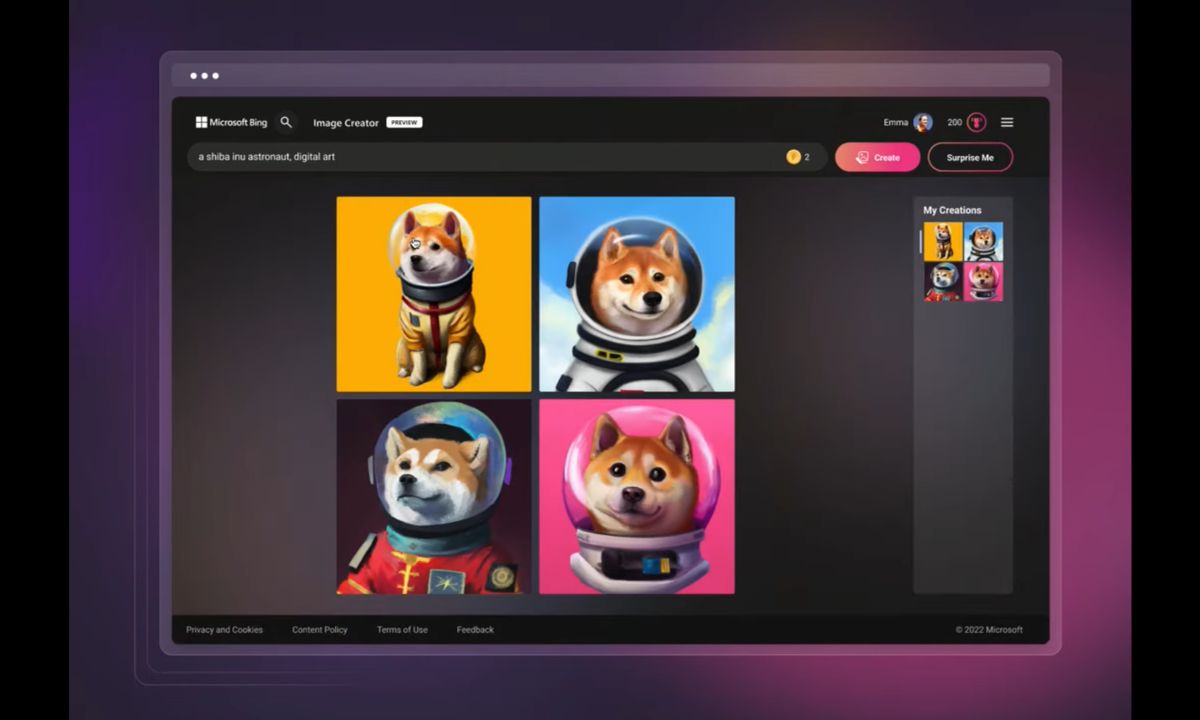Select the search magnifying glass icon
The width and height of the screenshot is (1200, 720).
click(x=286, y=121)
